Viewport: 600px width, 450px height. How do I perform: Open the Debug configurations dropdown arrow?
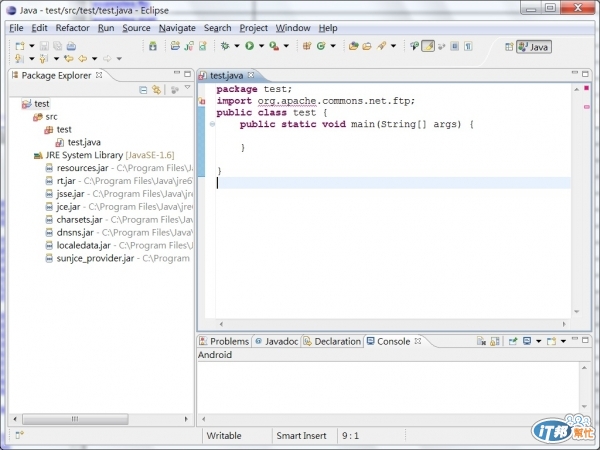[x=237, y=46]
